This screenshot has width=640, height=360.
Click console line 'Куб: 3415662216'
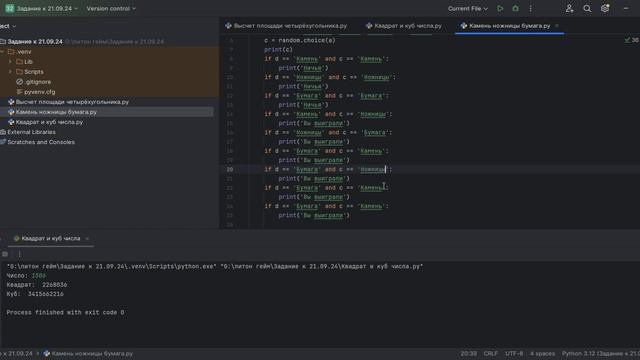point(35,294)
